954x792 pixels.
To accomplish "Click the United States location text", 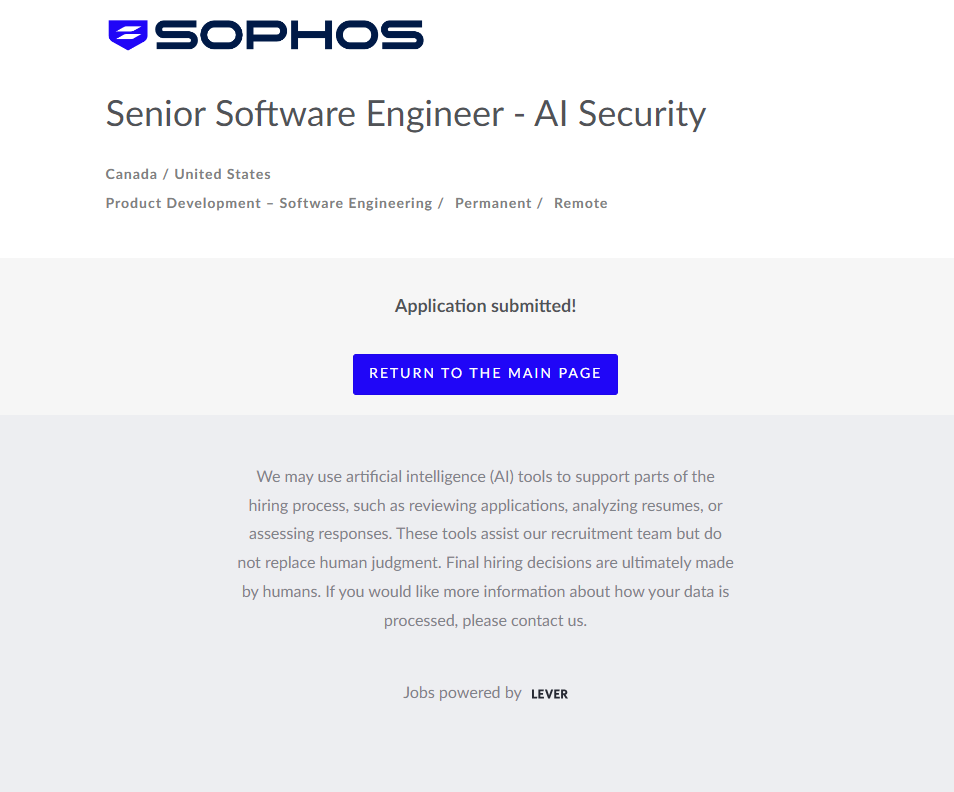I will pos(222,174).
